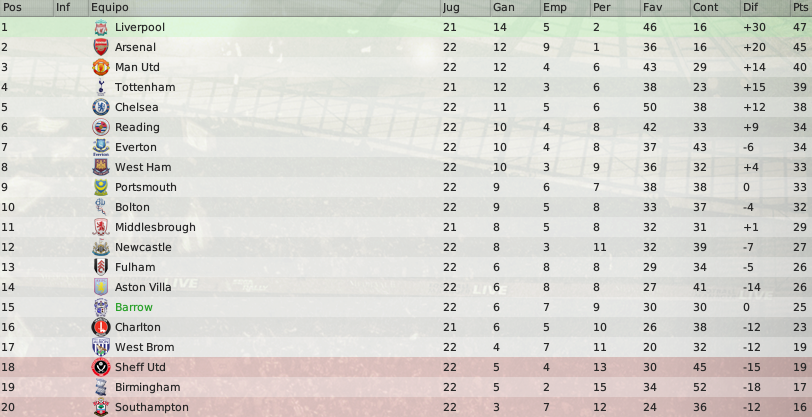Viewport: 812px width, 417px height.
Task: Click the Tottenham cockerel crest
Action: [100, 87]
